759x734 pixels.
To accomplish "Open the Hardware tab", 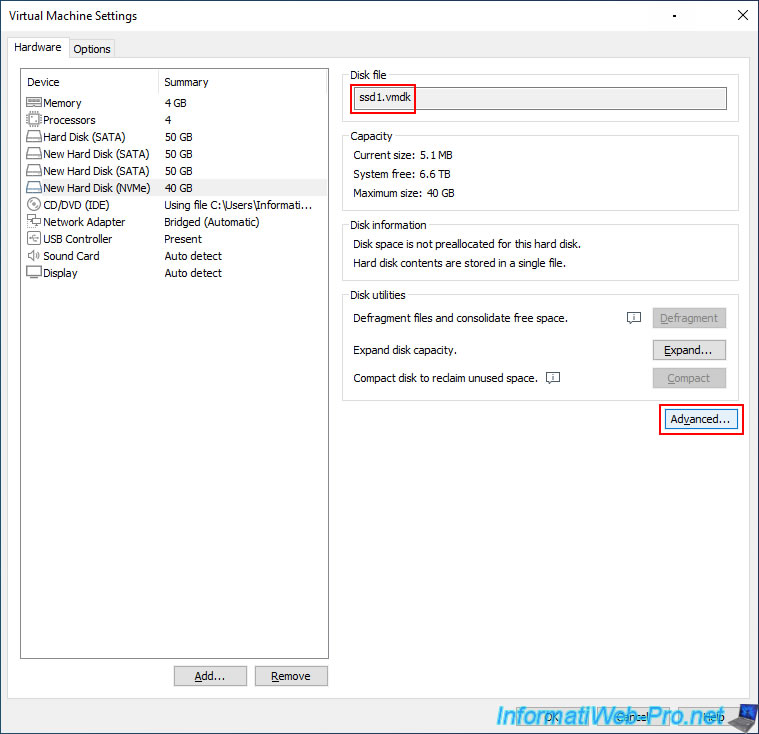I will point(37,48).
